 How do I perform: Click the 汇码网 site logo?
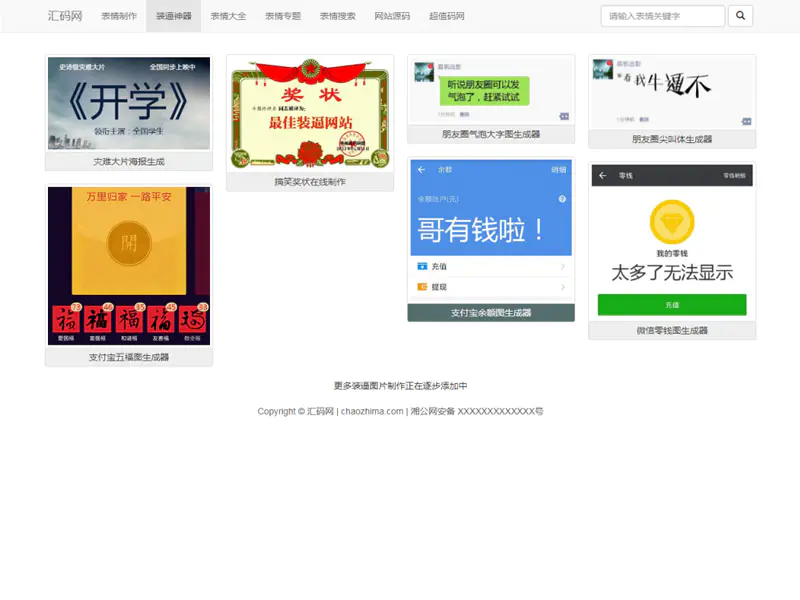[63, 15]
